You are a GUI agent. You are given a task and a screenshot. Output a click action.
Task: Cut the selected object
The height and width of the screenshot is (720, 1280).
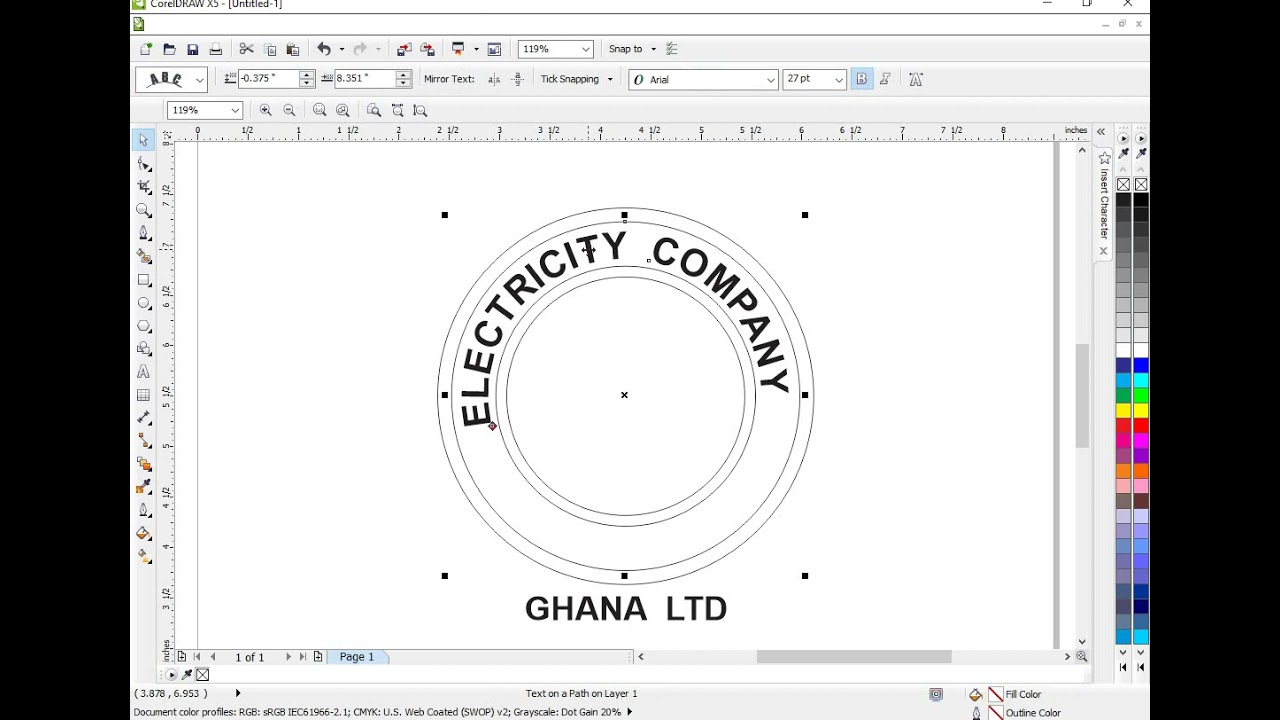pos(246,49)
